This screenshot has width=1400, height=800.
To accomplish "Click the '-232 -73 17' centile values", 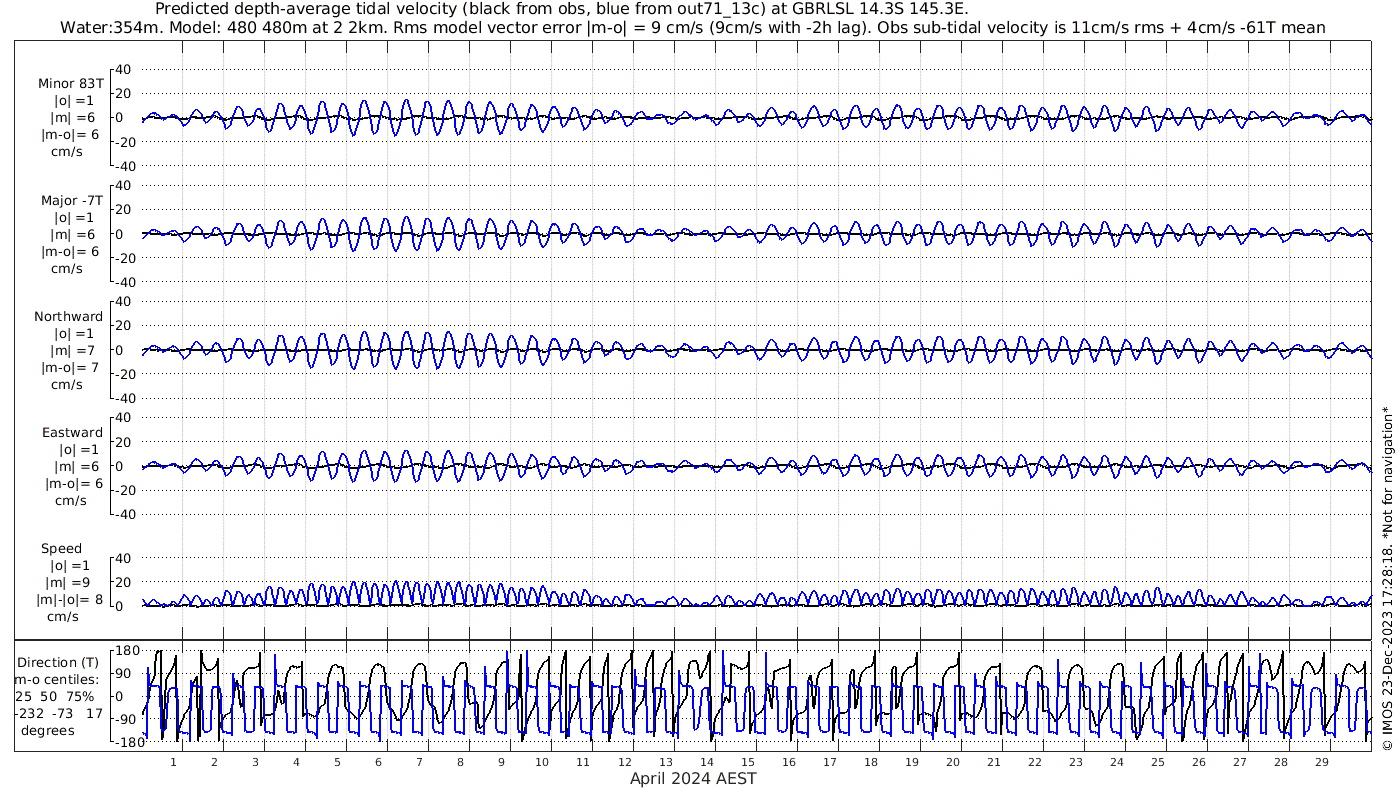I will click(59, 714).
